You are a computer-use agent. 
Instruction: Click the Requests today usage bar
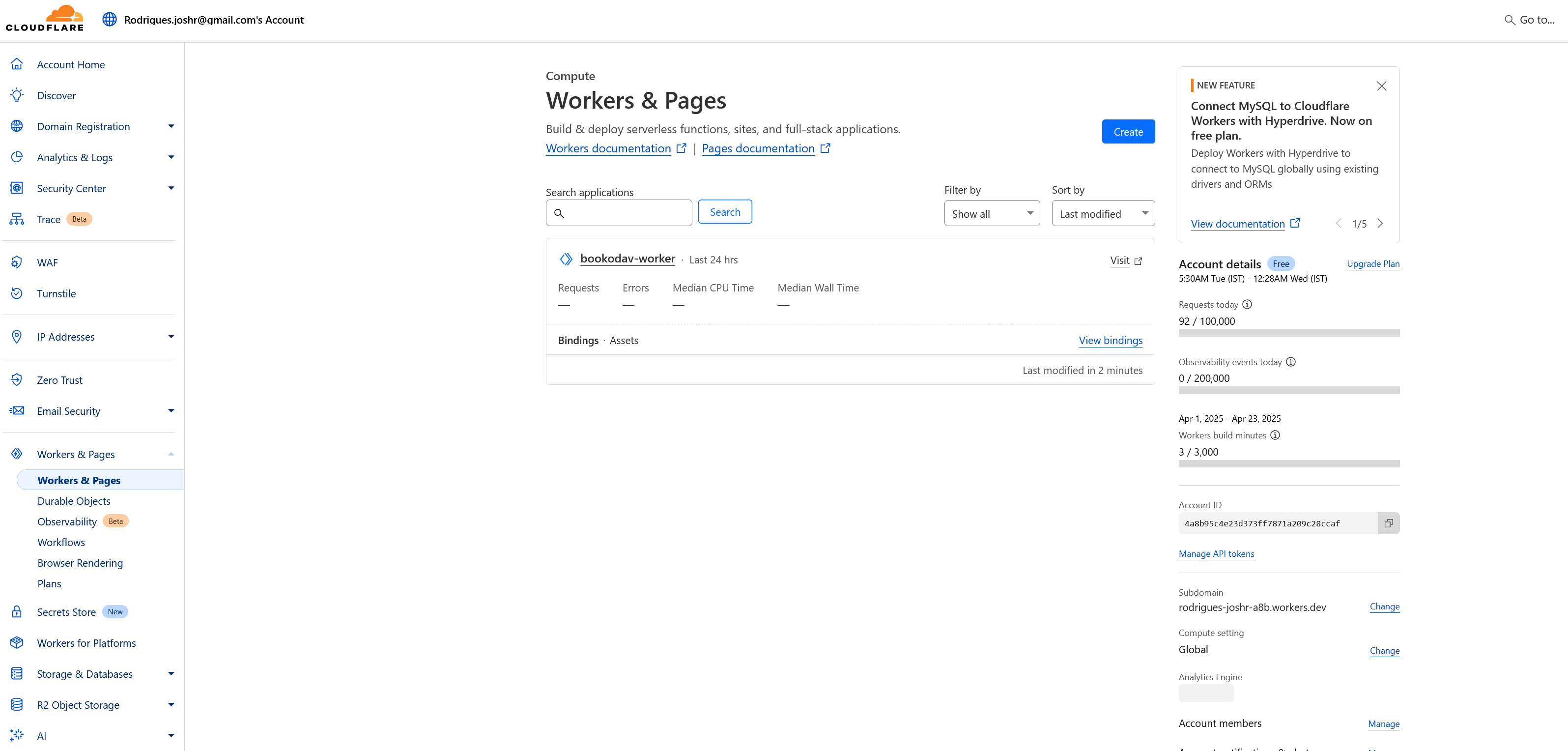[1288, 333]
